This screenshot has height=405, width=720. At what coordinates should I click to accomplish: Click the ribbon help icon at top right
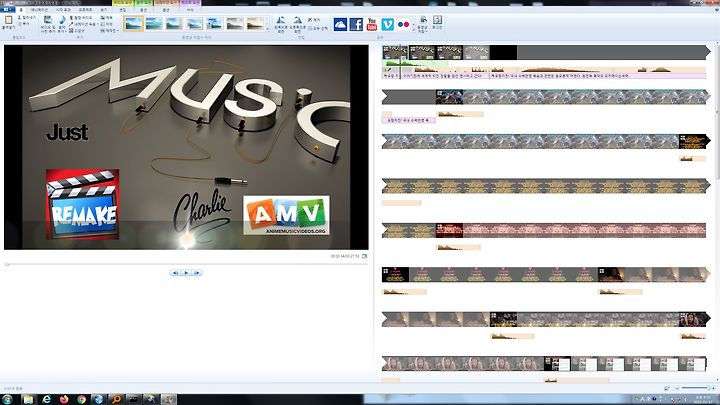click(x=715, y=9)
